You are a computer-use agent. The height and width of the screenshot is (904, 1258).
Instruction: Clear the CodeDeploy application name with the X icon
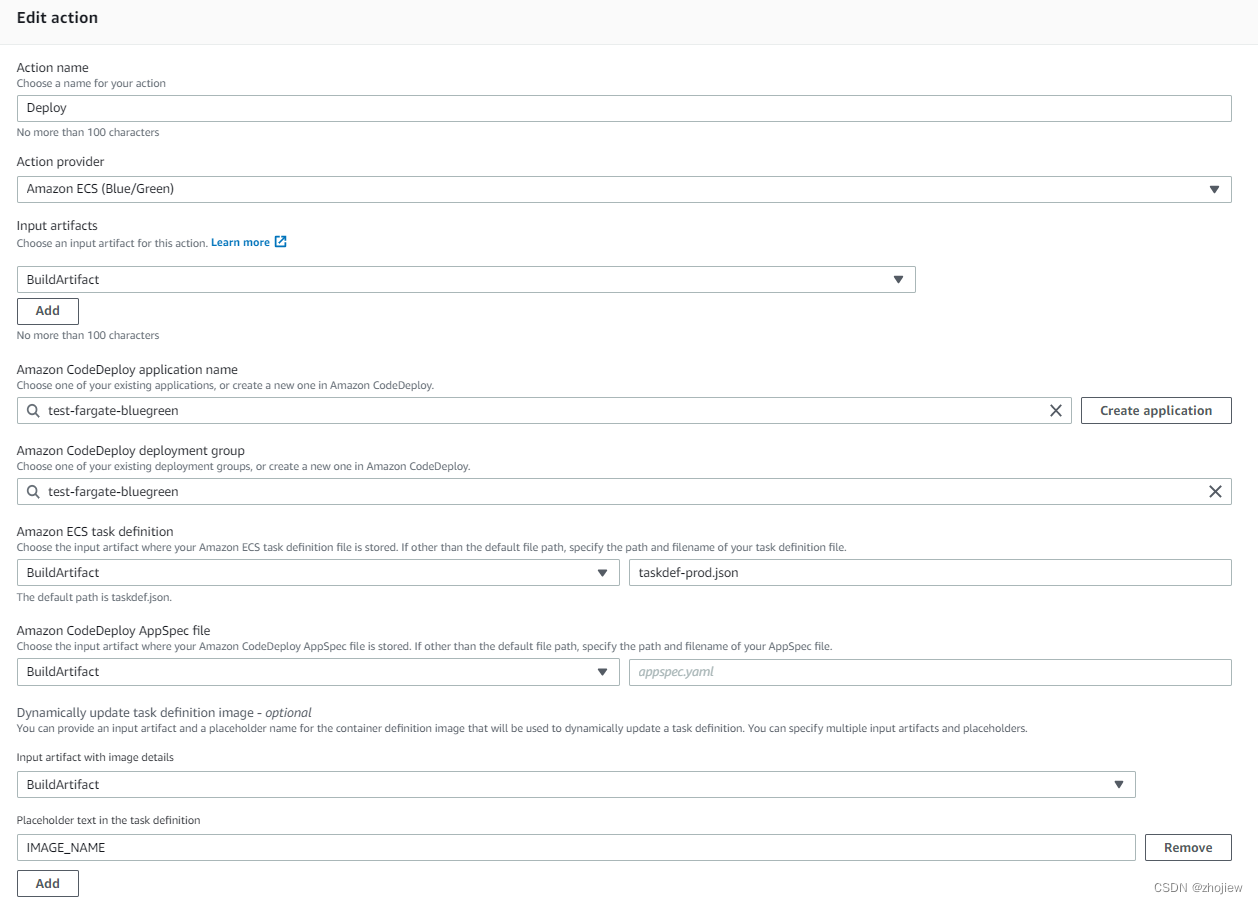click(x=1055, y=411)
